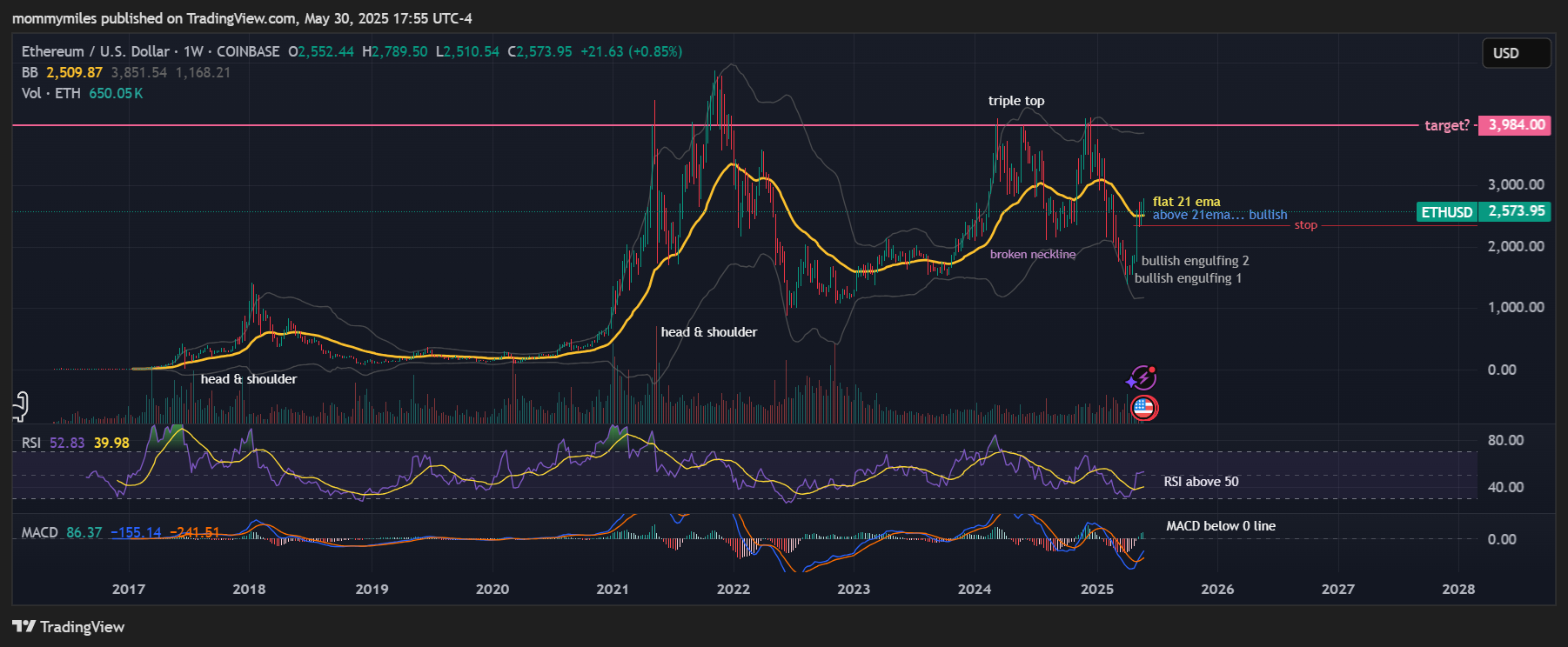
Task: Click the 2028 time axis label
Action: [x=1458, y=589]
